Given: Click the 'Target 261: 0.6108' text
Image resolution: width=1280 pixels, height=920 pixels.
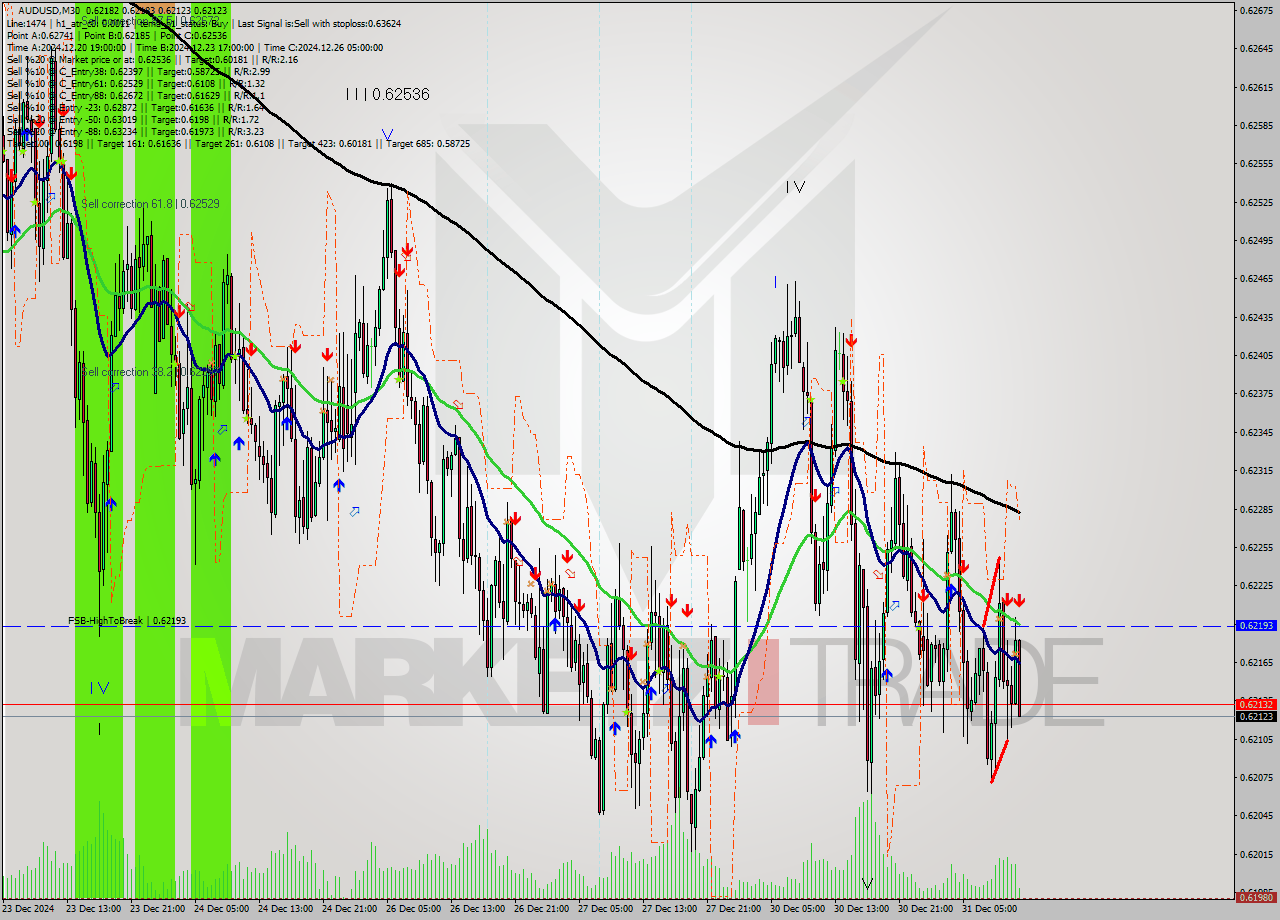Looking at the screenshot, I should (x=237, y=144).
